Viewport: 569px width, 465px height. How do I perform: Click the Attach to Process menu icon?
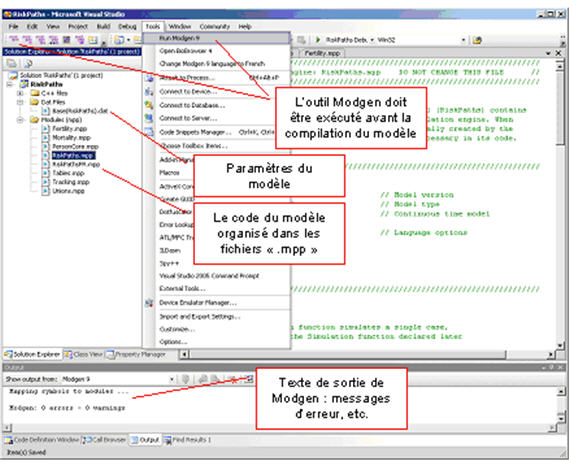pos(149,78)
